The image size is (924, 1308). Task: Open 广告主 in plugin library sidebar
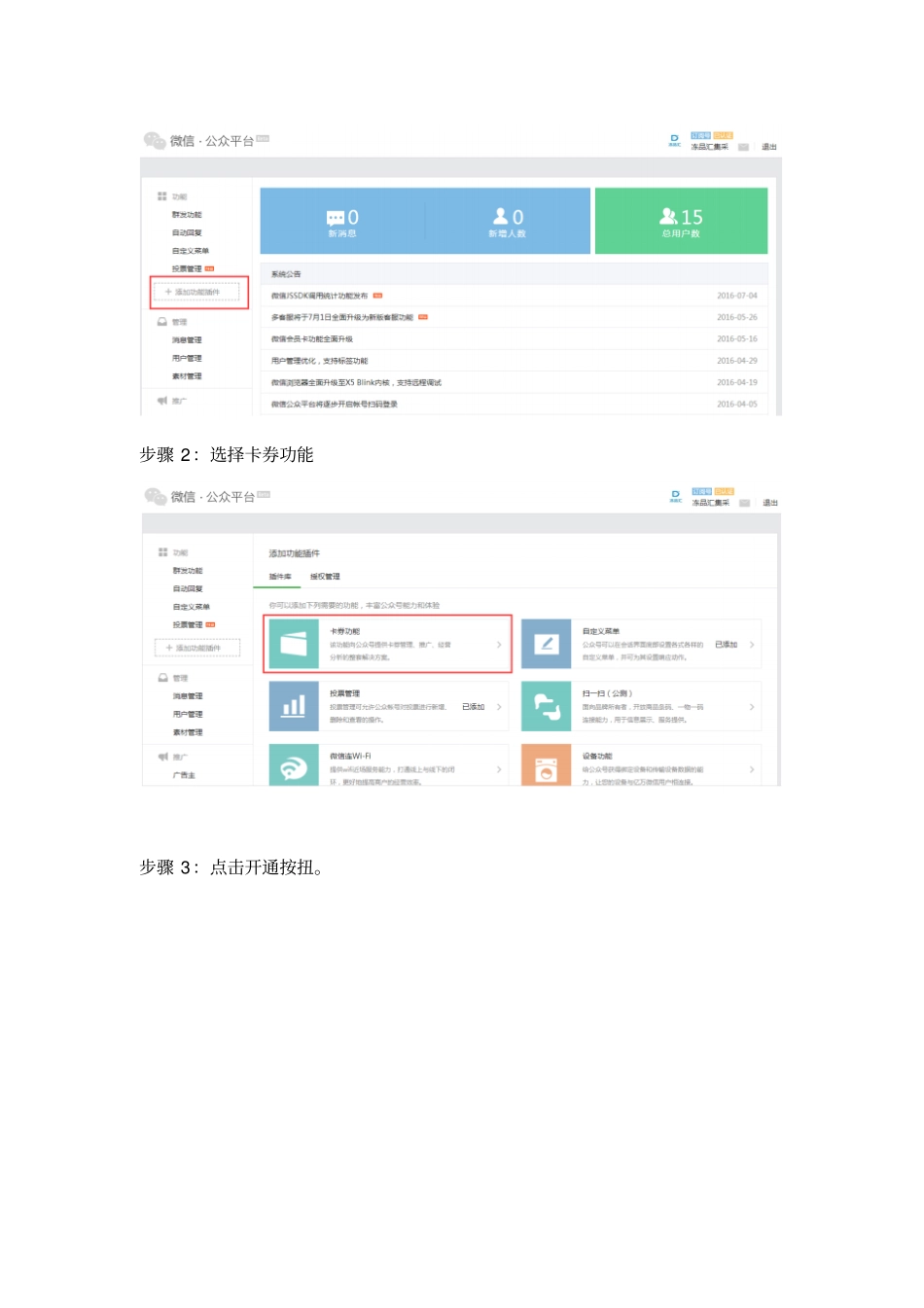pyautogui.click(x=184, y=775)
